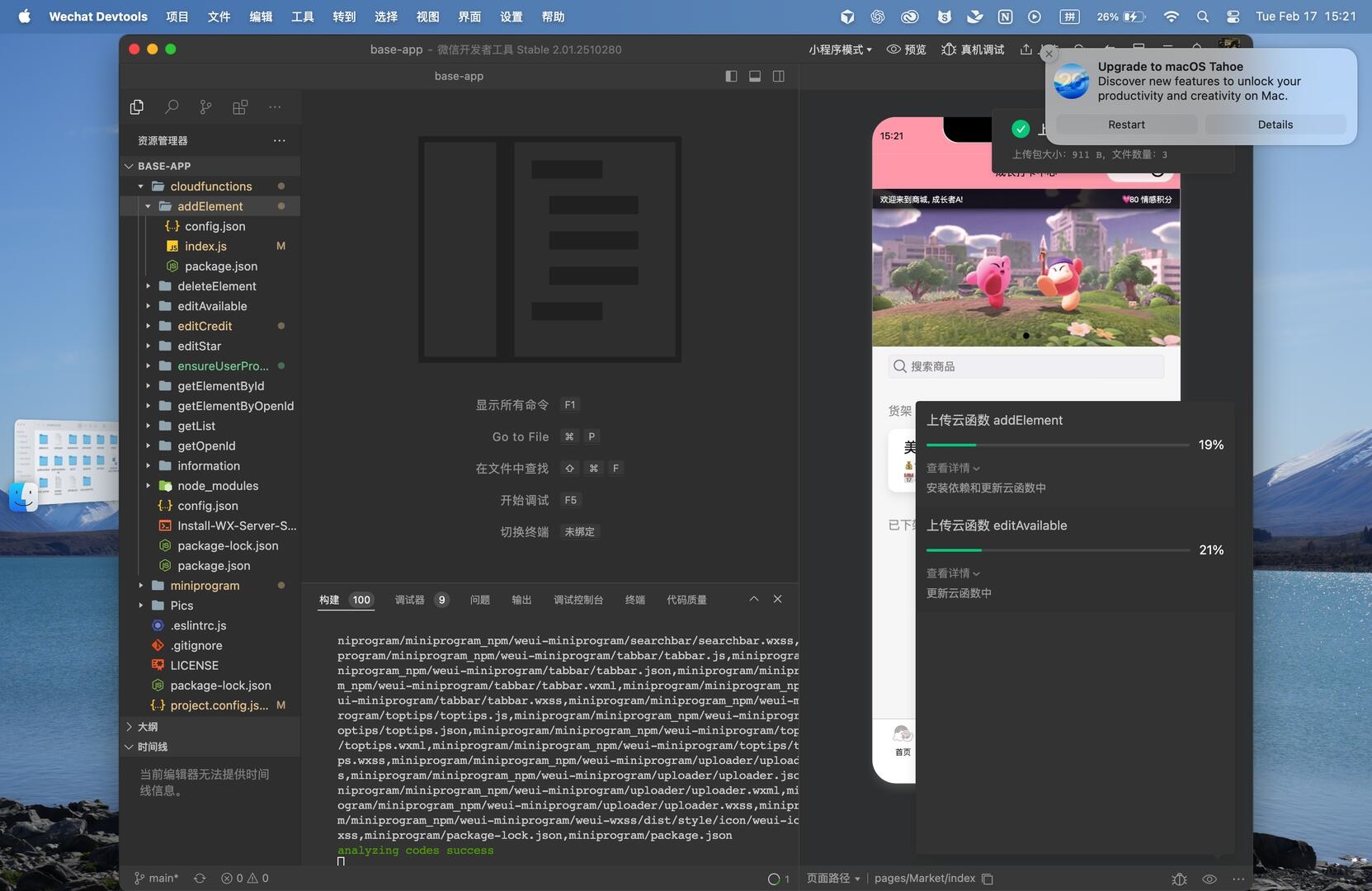Open the 页面路径 dropdown
The width and height of the screenshot is (1372, 891).
833,879
